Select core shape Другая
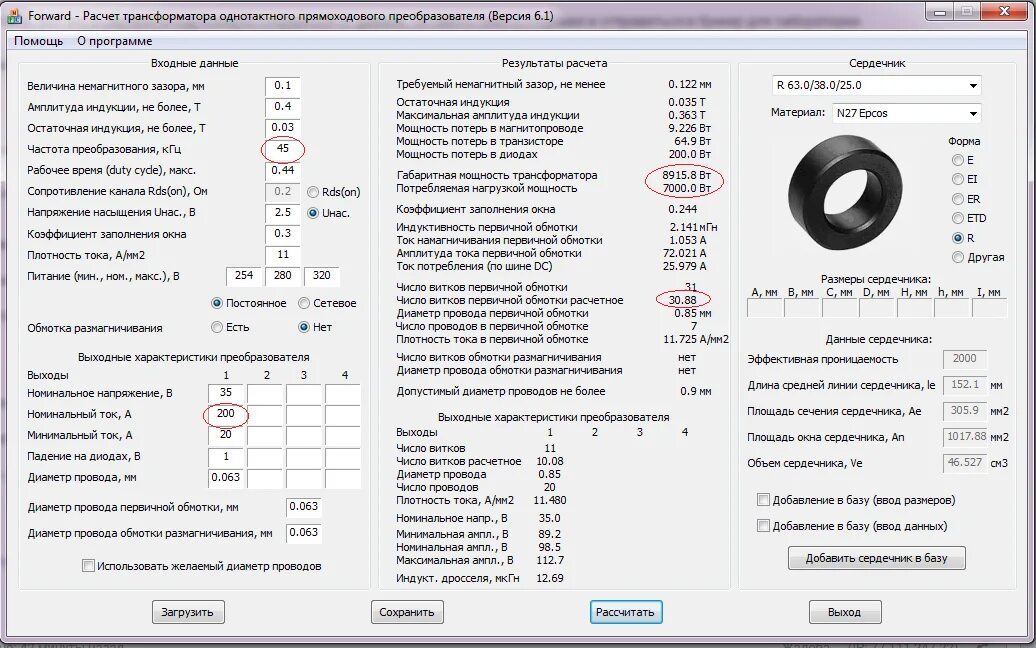Screen dimensions: 1036x648 (957, 257)
